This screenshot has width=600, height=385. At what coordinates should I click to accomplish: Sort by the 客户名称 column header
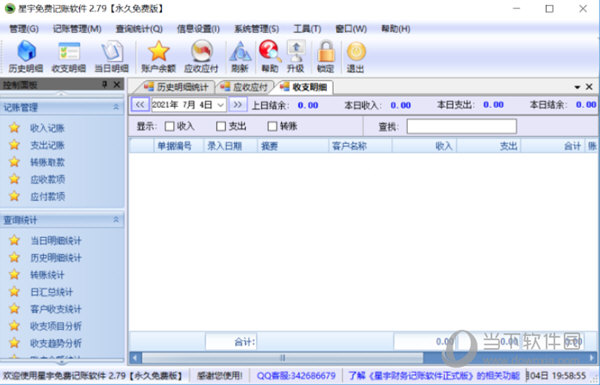pyautogui.click(x=360, y=146)
